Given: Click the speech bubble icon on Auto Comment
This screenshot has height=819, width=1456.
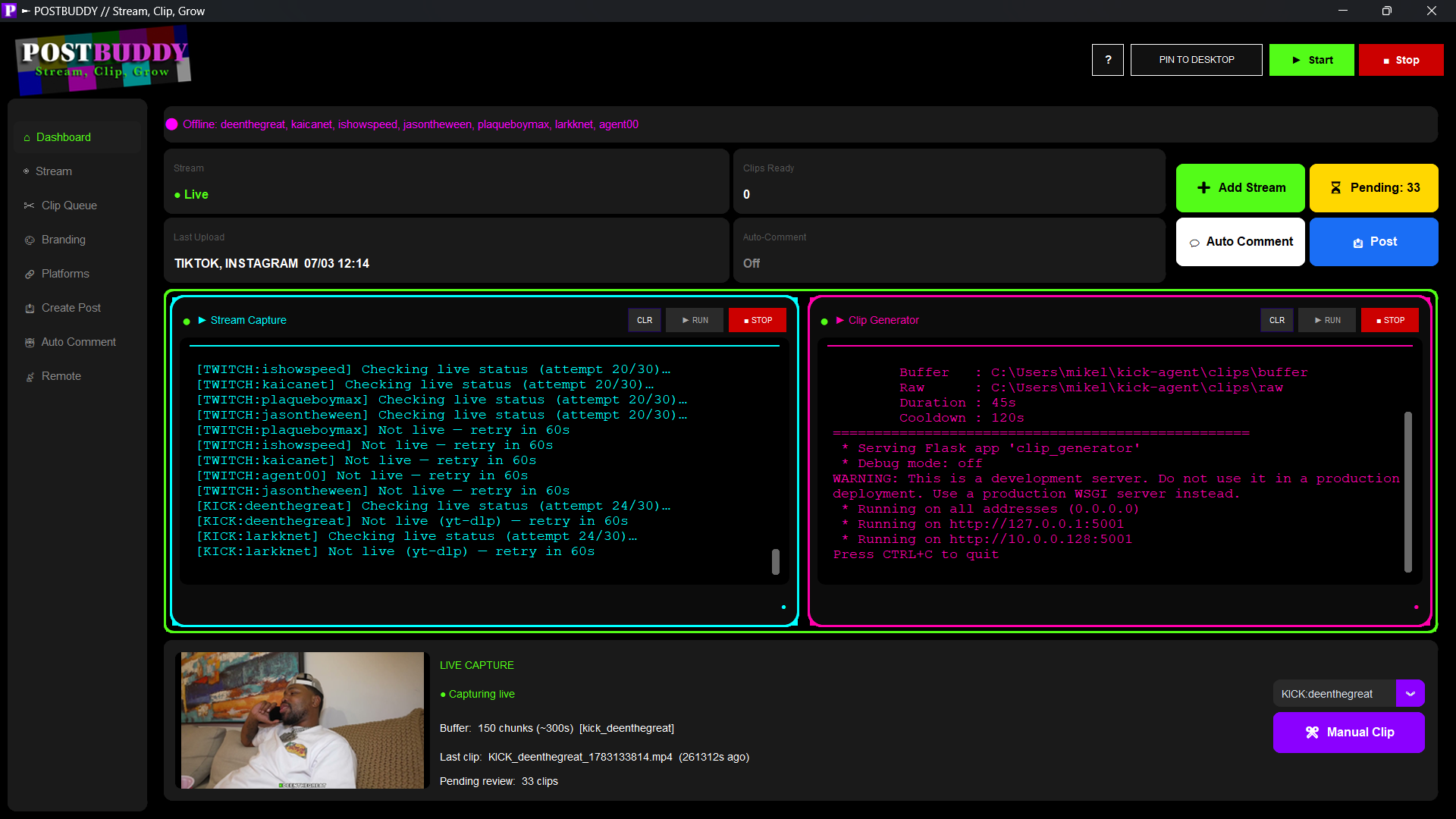Looking at the screenshot, I should 1194,243.
